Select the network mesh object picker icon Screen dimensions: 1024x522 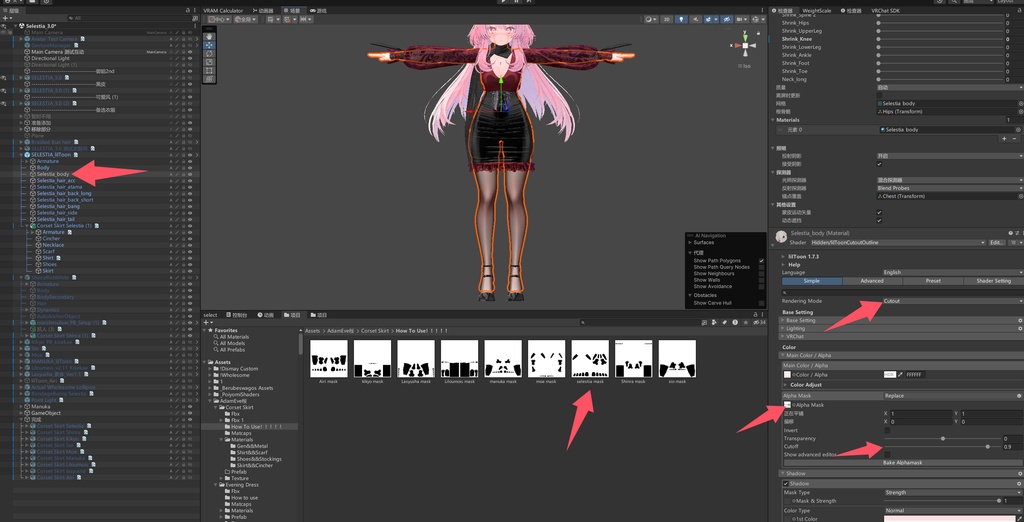1020,103
